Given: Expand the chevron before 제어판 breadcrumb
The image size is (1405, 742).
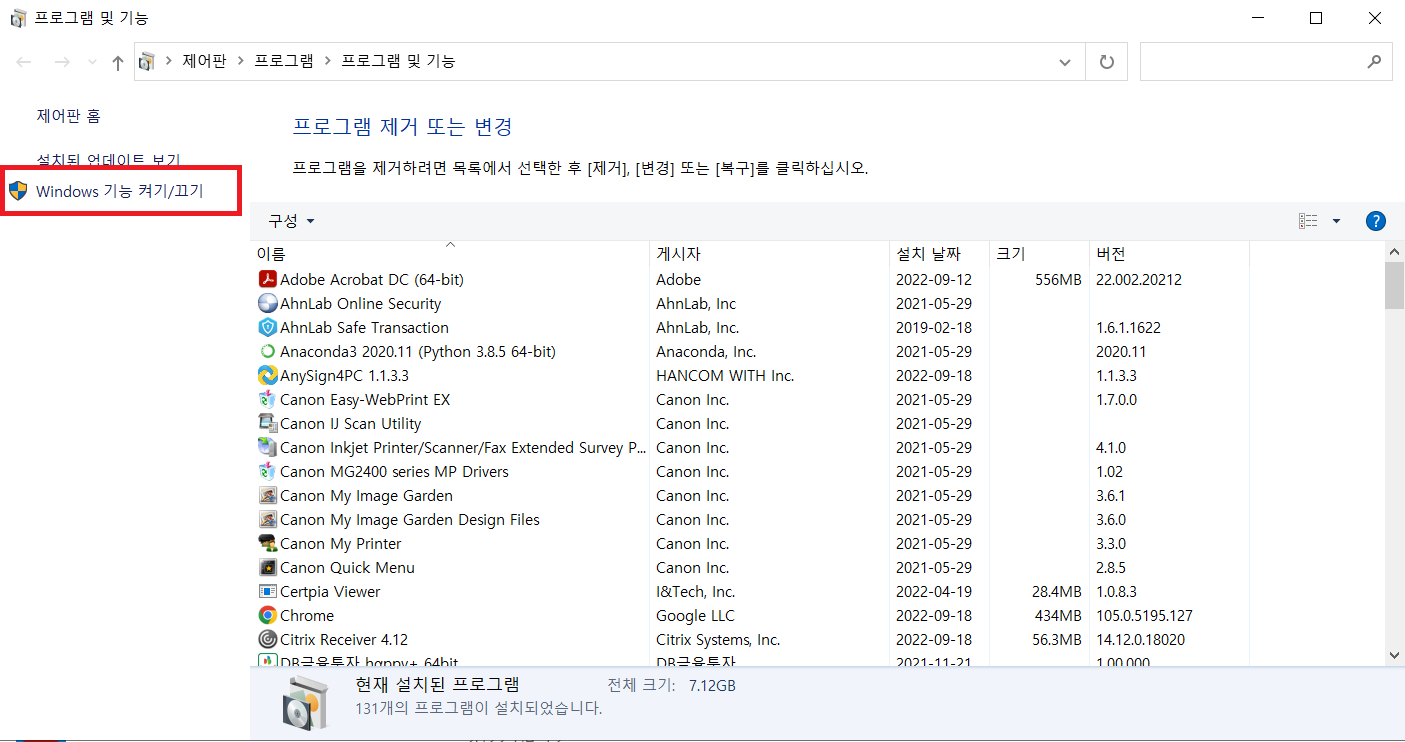Looking at the screenshot, I should (169, 62).
